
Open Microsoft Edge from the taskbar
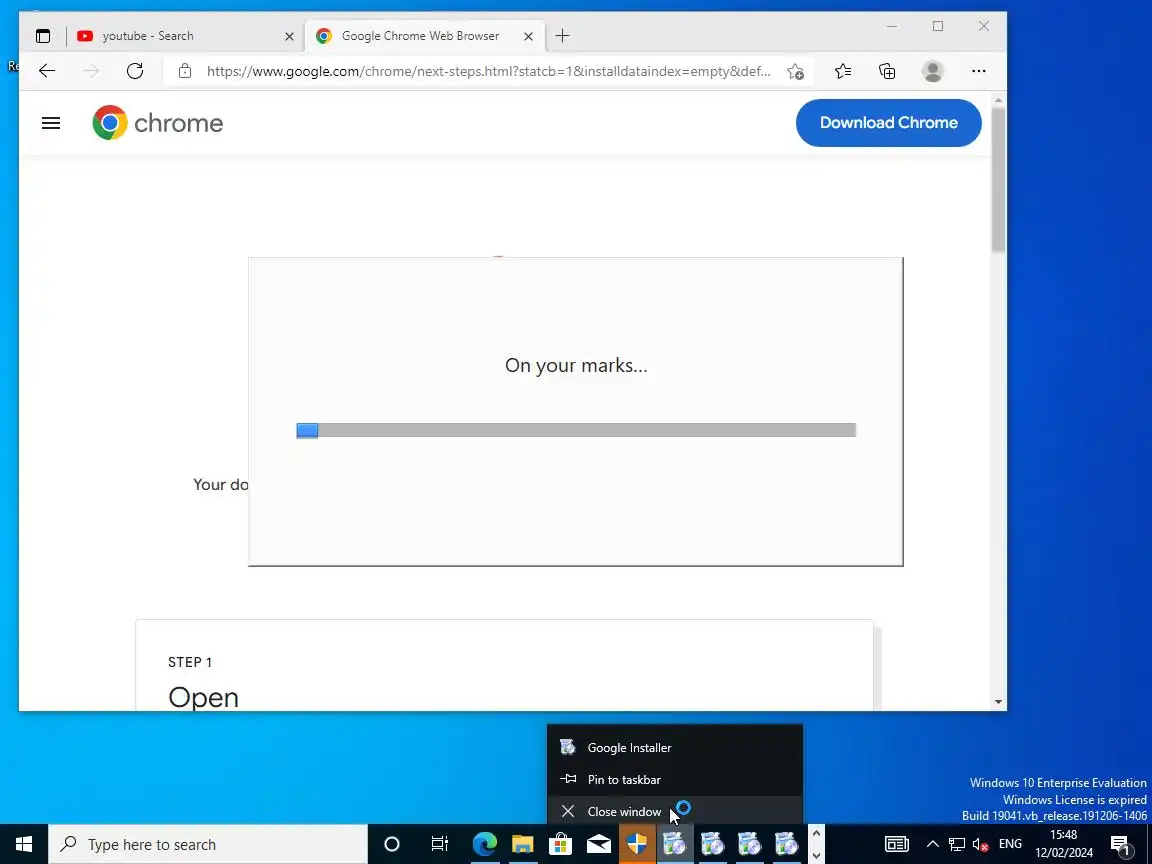[x=485, y=845]
